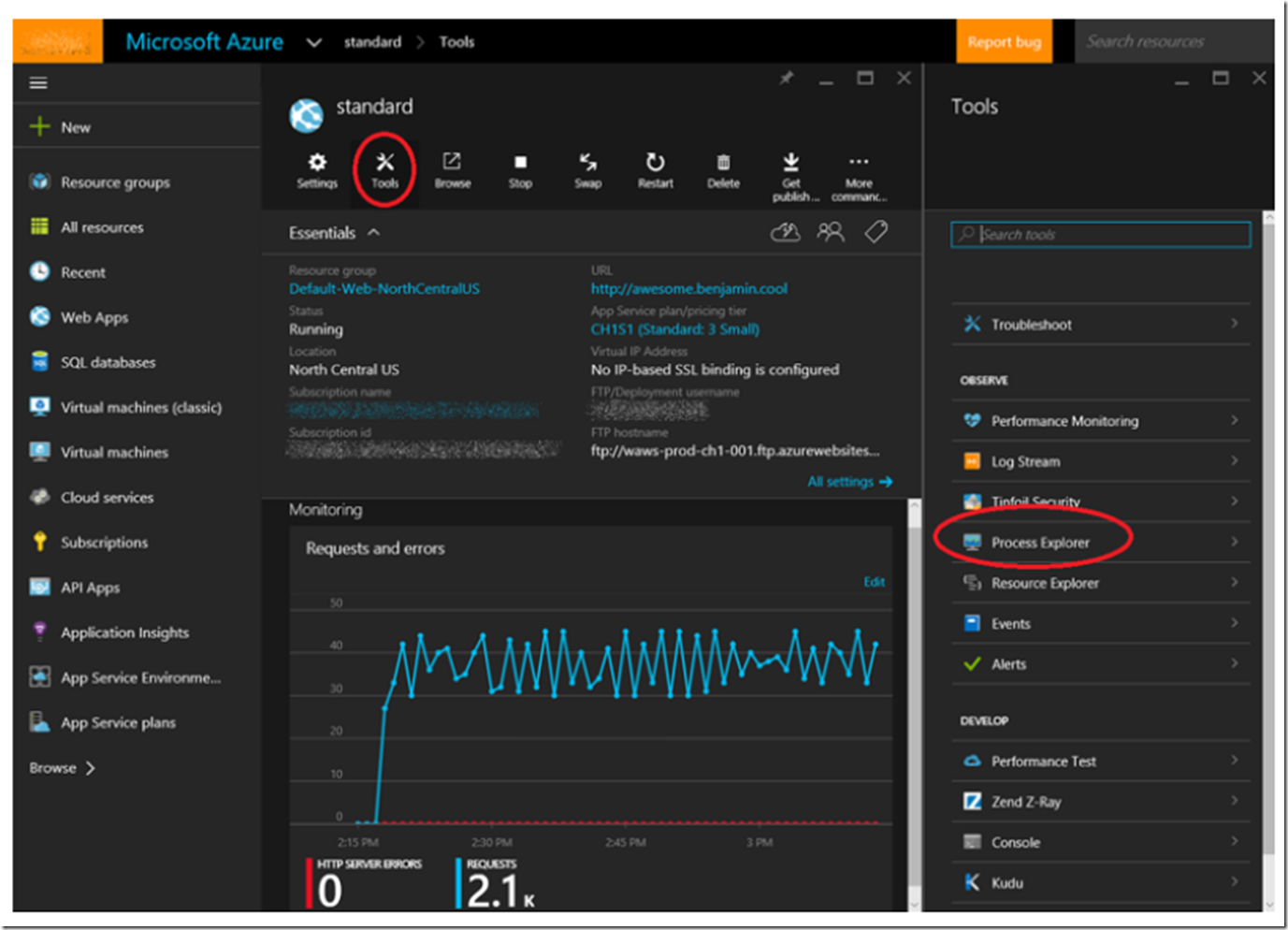This screenshot has height=930, width=1288.
Task: Click the Delete toolbar button
Action: click(x=723, y=171)
